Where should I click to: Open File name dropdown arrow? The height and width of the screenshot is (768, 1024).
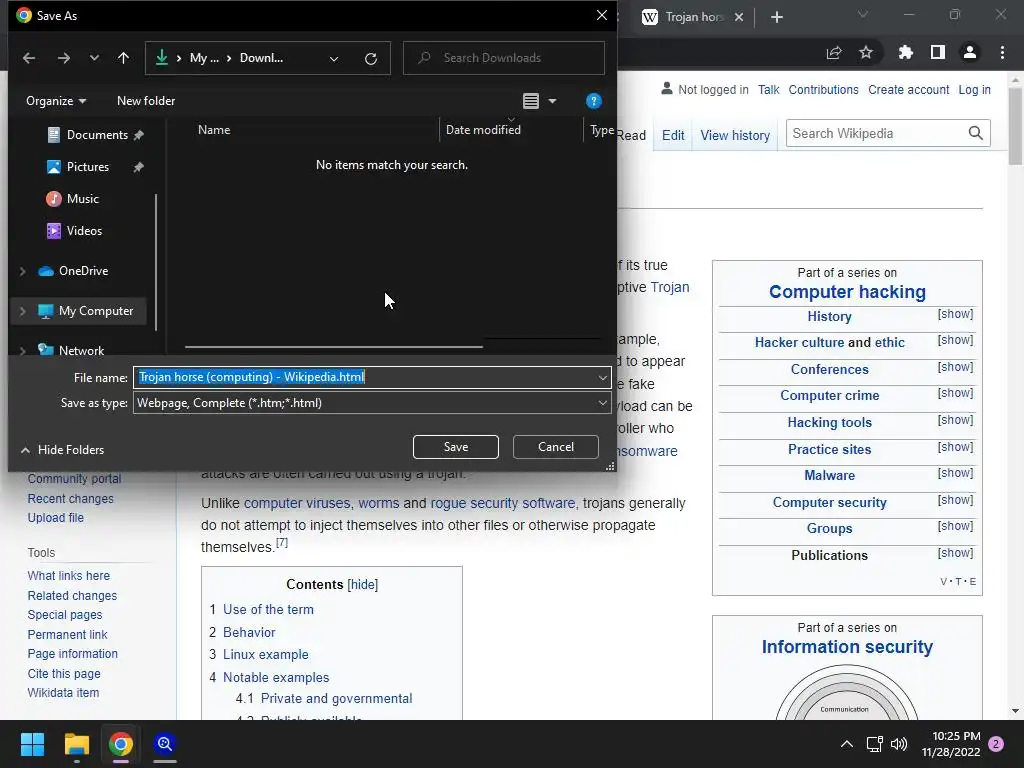pos(602,377)
